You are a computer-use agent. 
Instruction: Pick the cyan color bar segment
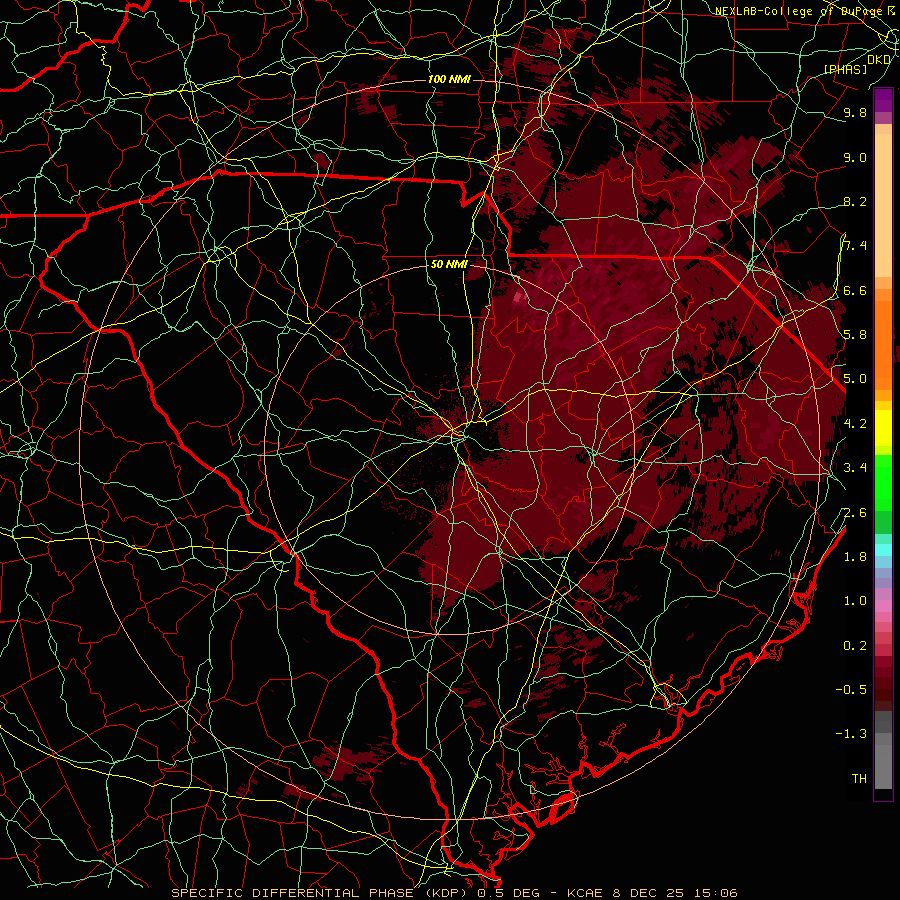[x=883, y=550]
